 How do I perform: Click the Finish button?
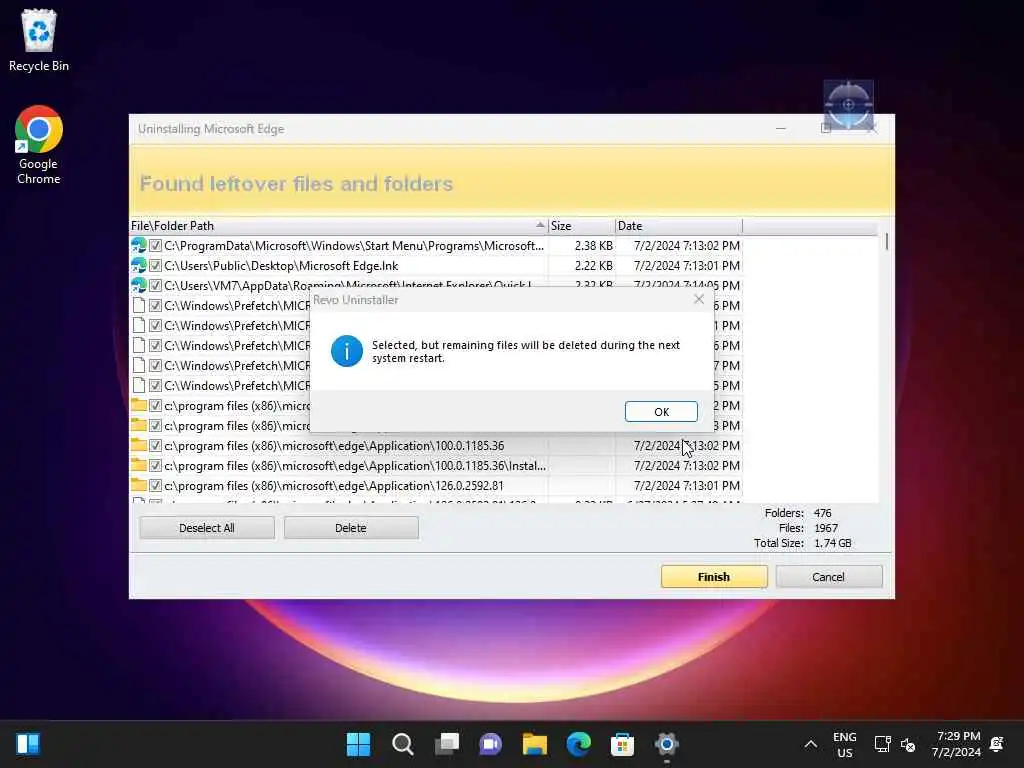pos(714,577)
